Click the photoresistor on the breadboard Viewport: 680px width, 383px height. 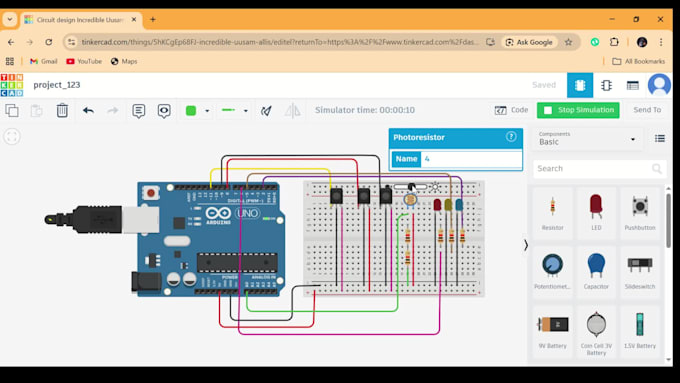[x=410, y=200]
